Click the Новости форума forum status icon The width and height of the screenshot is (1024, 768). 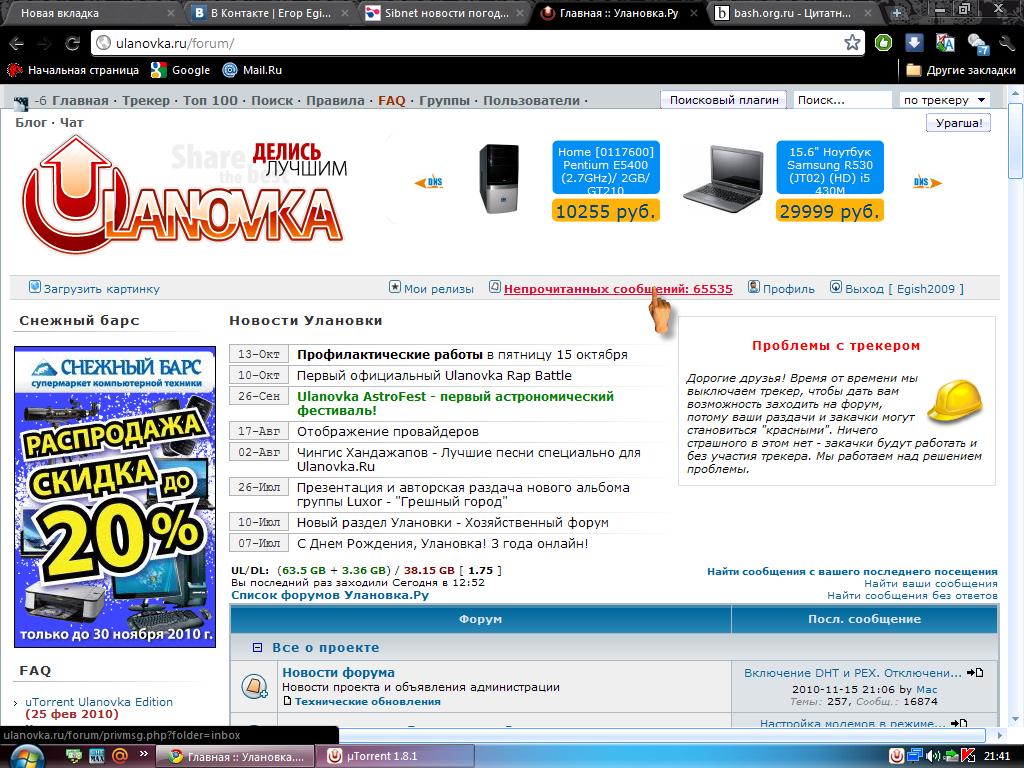[254, 686]
